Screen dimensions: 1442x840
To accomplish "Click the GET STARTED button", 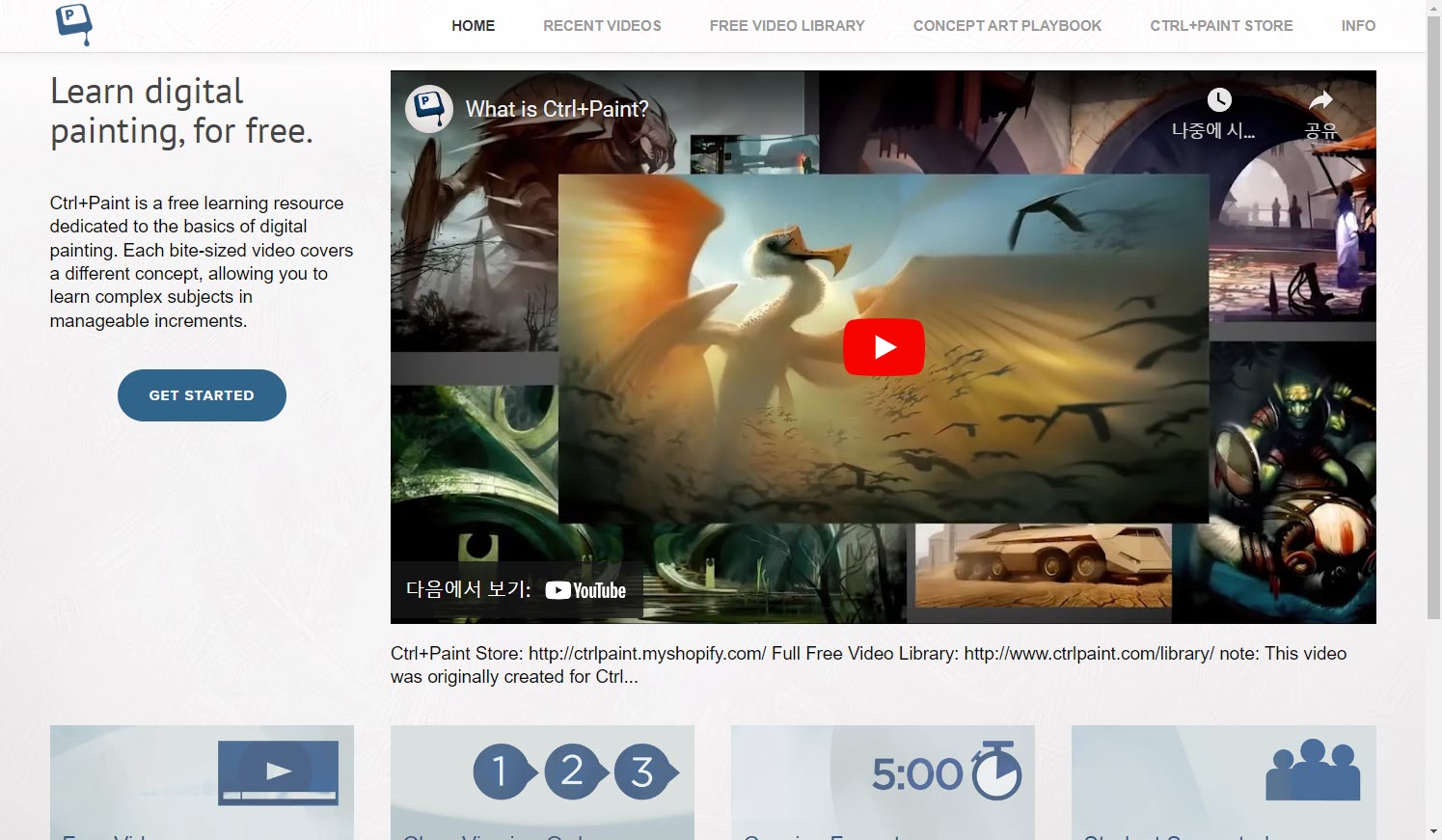I will [202, 395].
